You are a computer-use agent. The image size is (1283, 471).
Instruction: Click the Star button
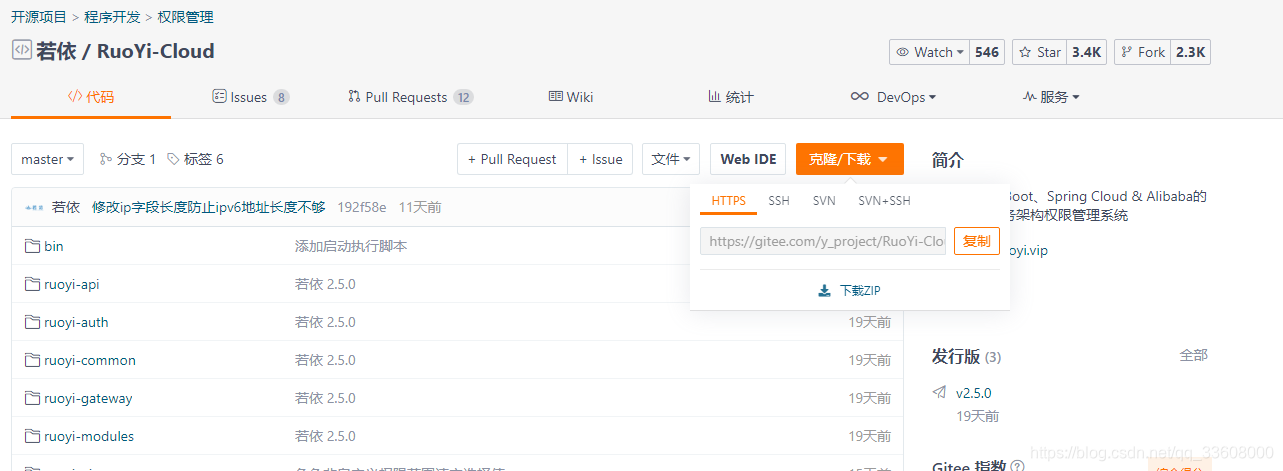click(x=1040, y=52)
